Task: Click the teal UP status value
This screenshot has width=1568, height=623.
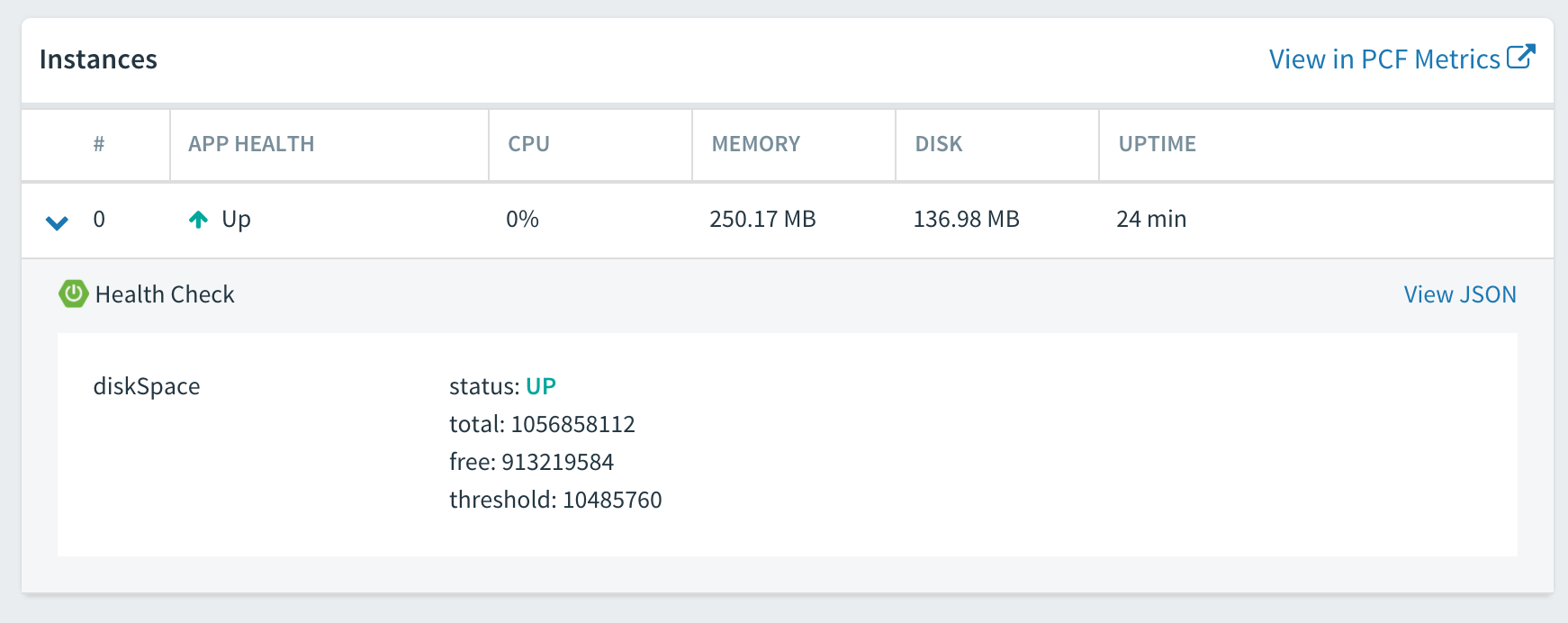Action: (x=540, y=386)
